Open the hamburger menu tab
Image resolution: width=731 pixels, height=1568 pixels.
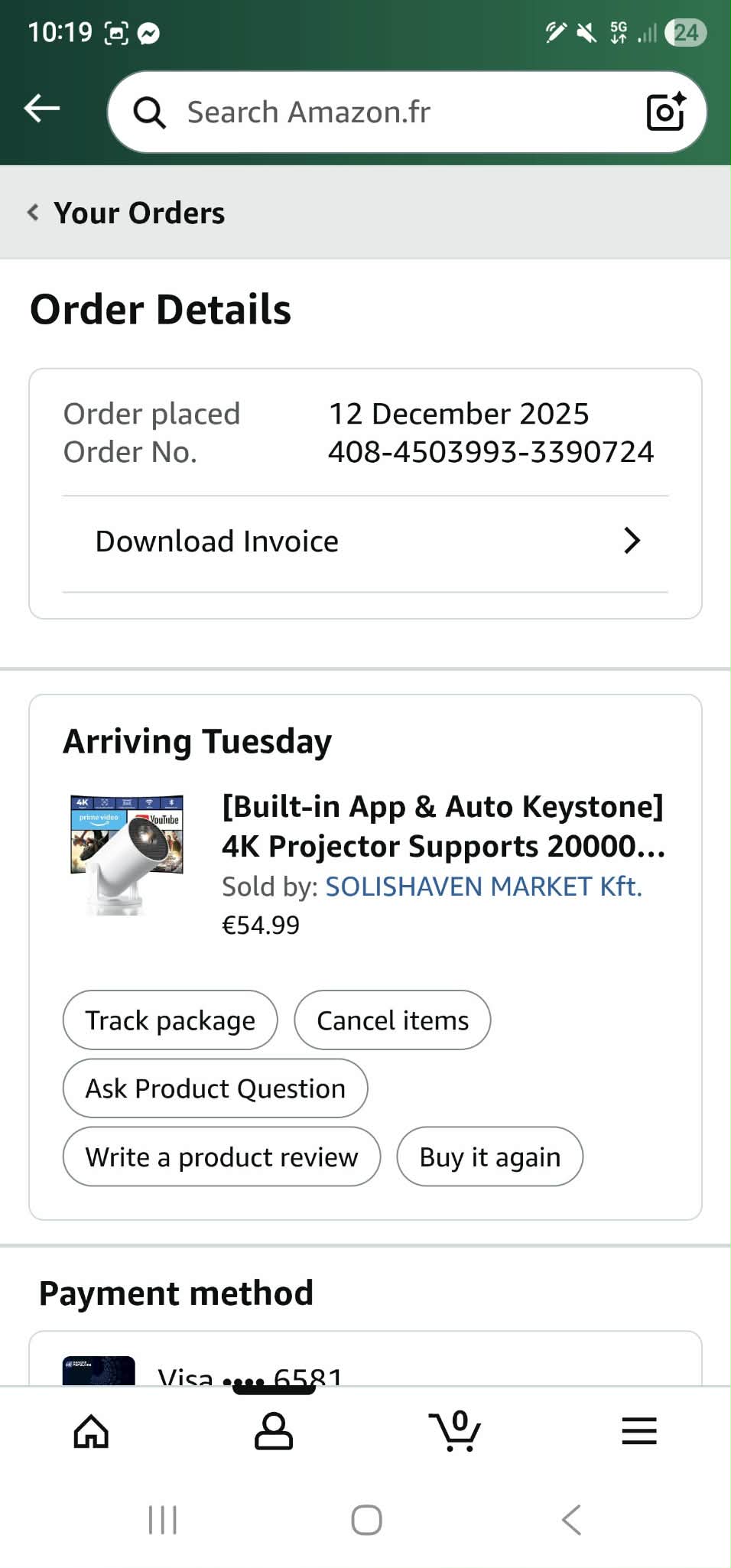pos(638,1431)
